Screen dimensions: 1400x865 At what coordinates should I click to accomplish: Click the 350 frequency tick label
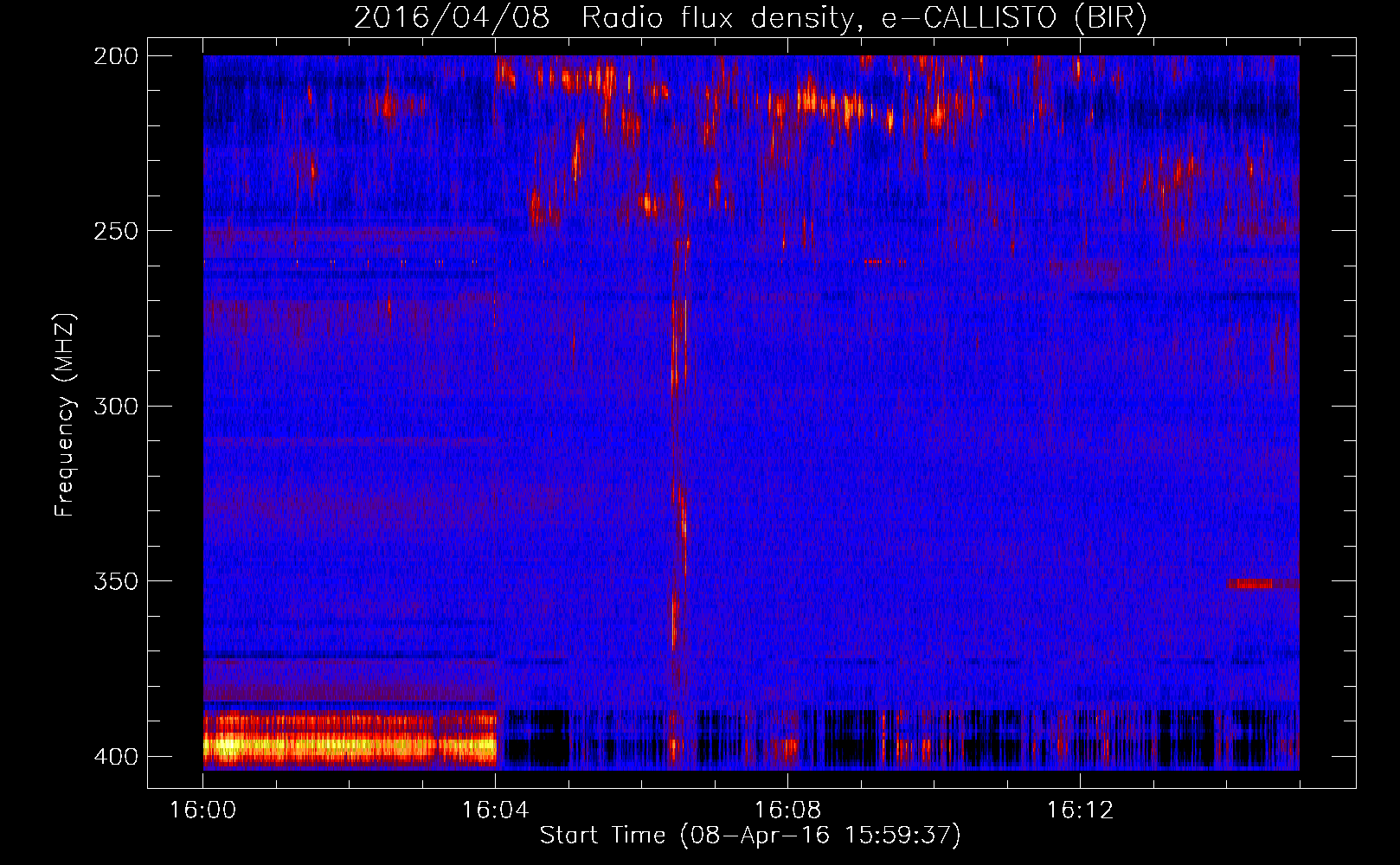(116, 580)
